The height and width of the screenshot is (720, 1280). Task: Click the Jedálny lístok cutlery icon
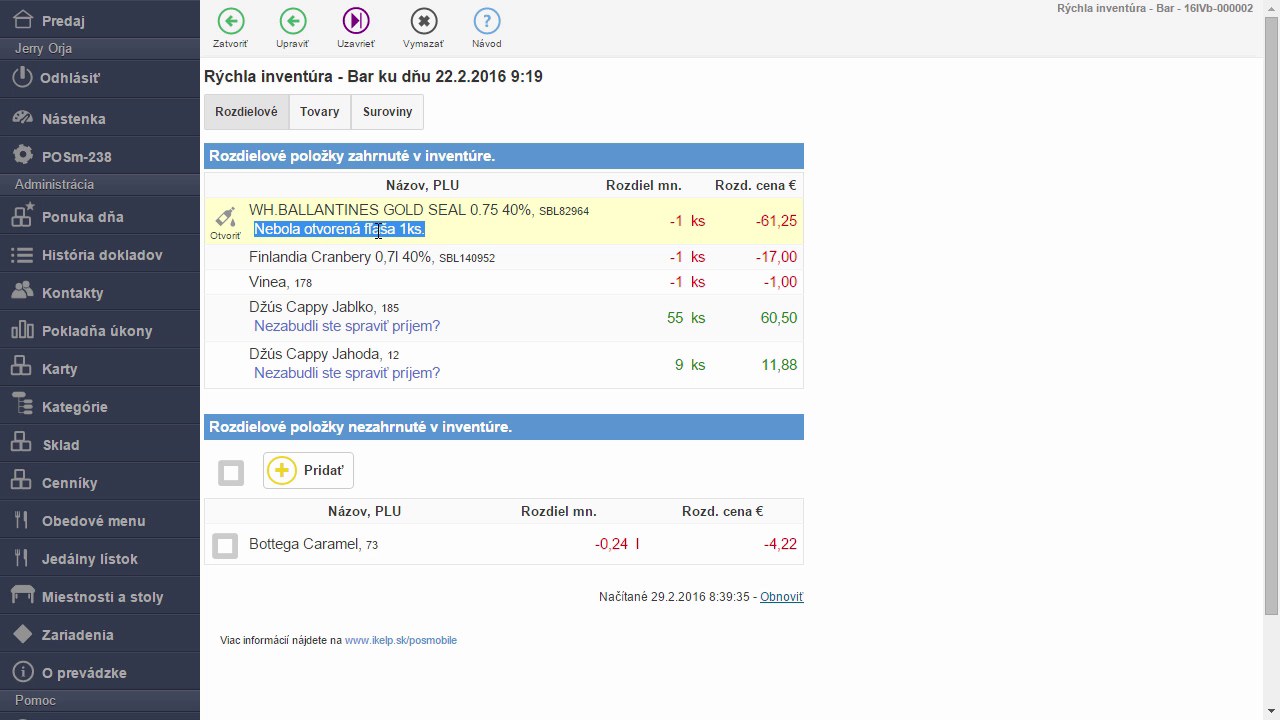(22, 558)
